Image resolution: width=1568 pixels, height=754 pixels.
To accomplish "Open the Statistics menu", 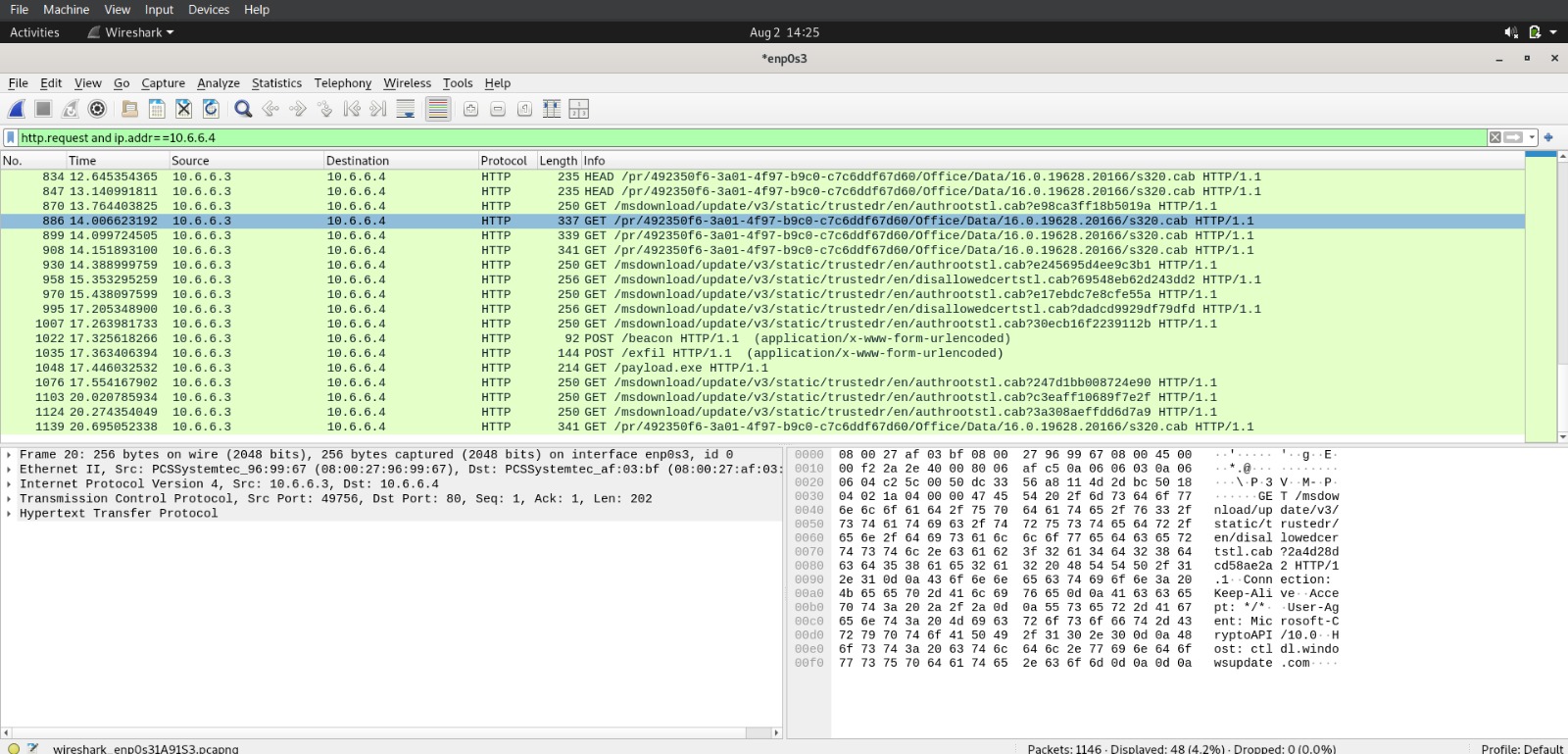I will [276, 83].
